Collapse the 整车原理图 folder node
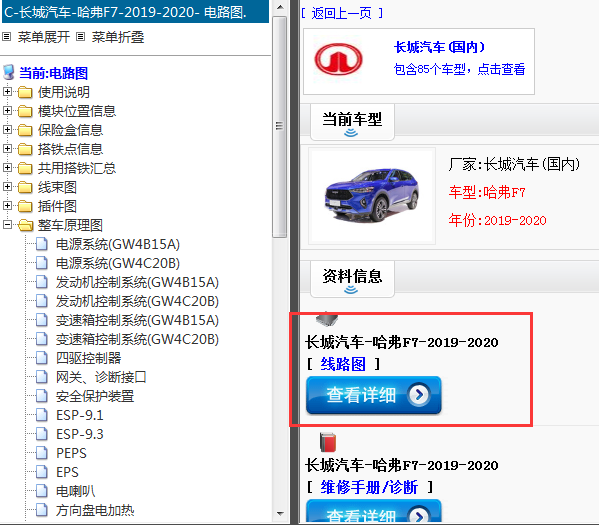The image size is (599, 525). tap(7, 225)
